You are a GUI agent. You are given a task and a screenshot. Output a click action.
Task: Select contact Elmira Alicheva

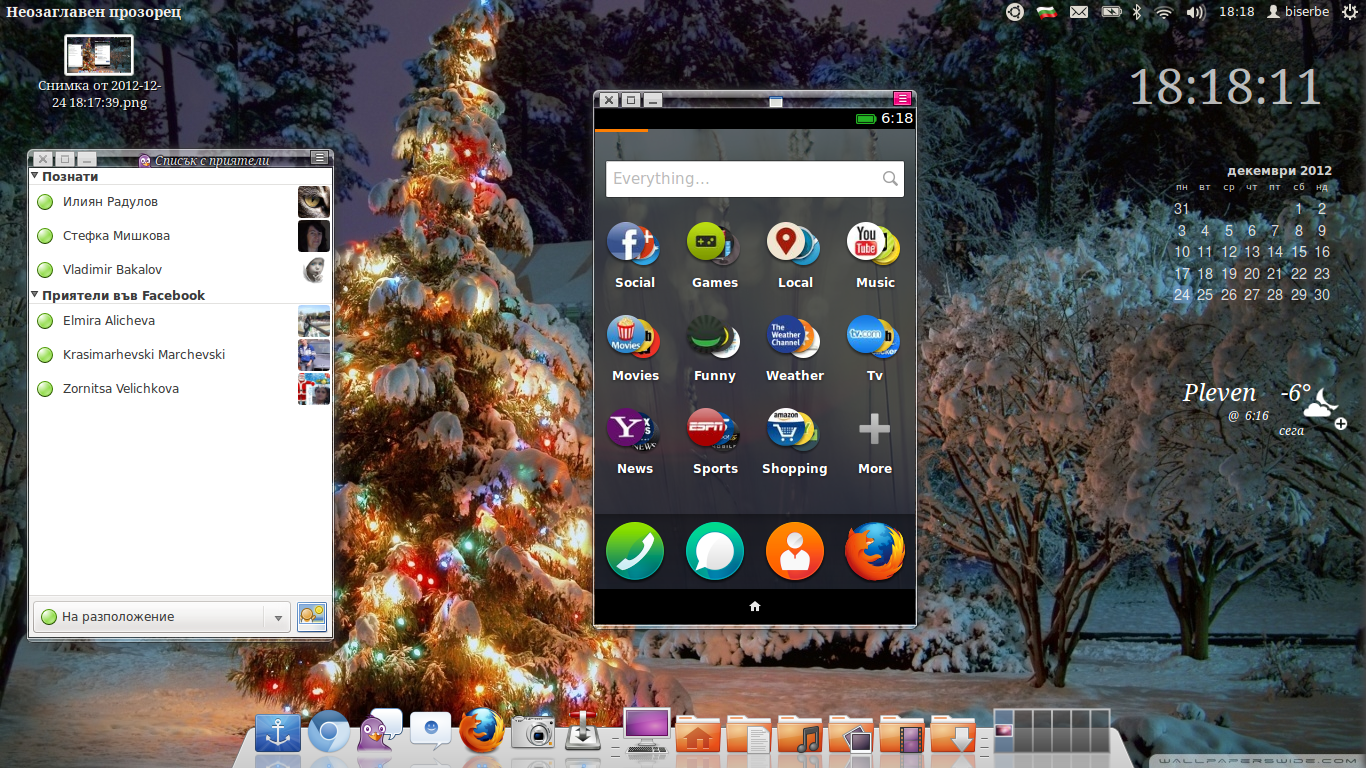[x=180, y=321]
